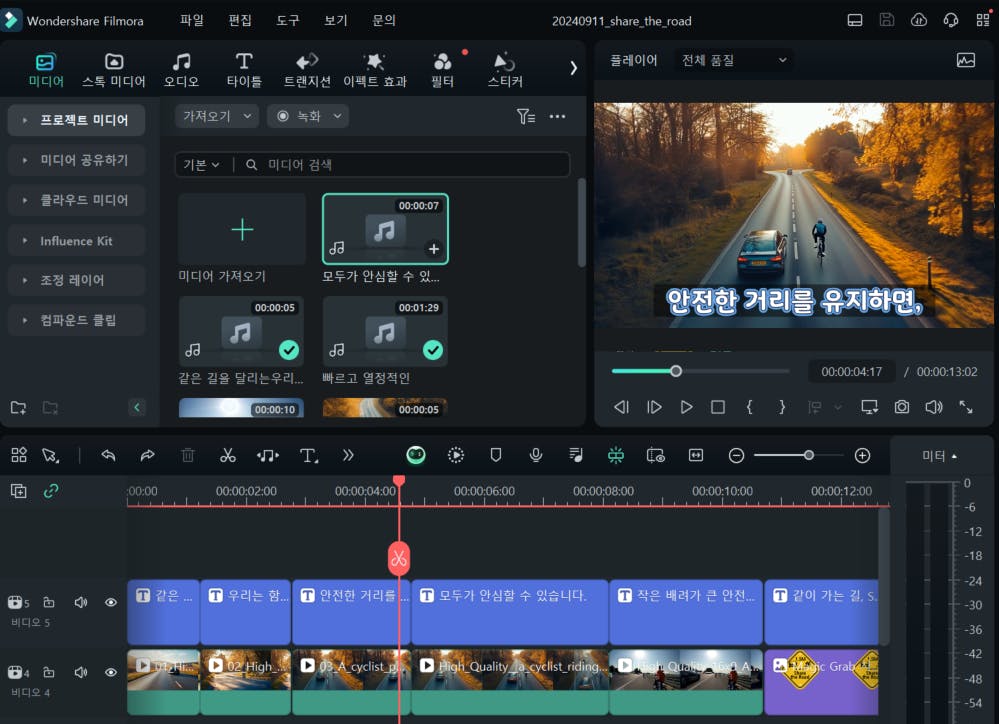The width and height of the screenshot is (999, 724).
Task: Split the clip with the scissors icon
Action: [227, 455]
